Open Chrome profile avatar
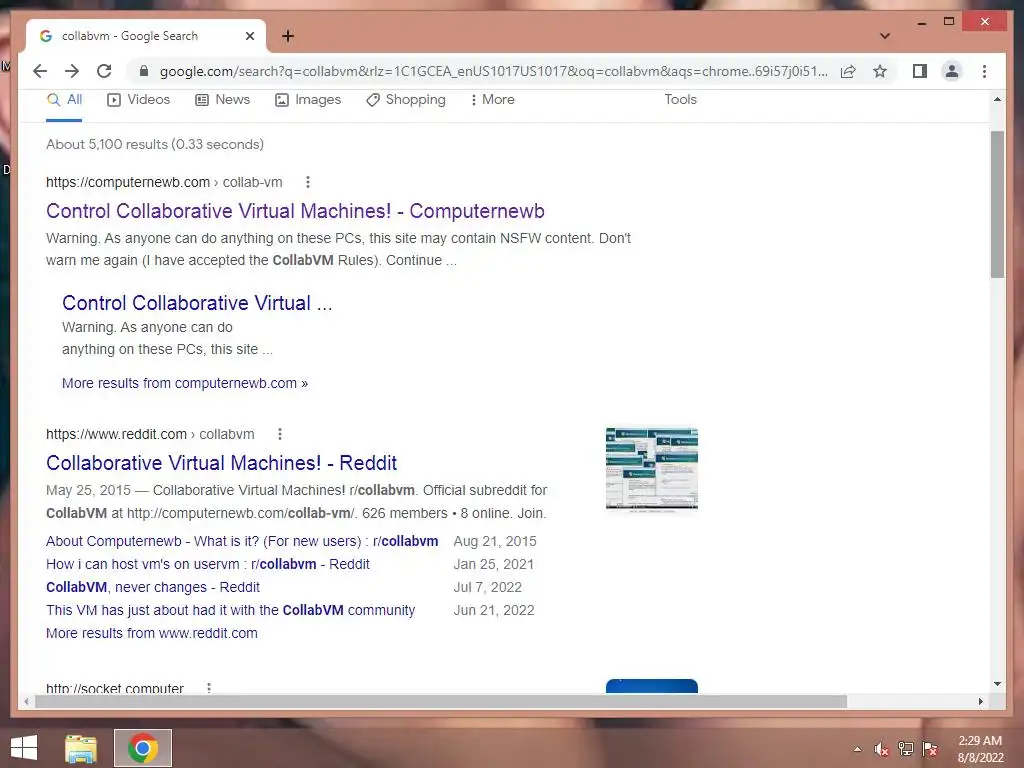This screenshot has height=768, width=1024. (952, 71)
